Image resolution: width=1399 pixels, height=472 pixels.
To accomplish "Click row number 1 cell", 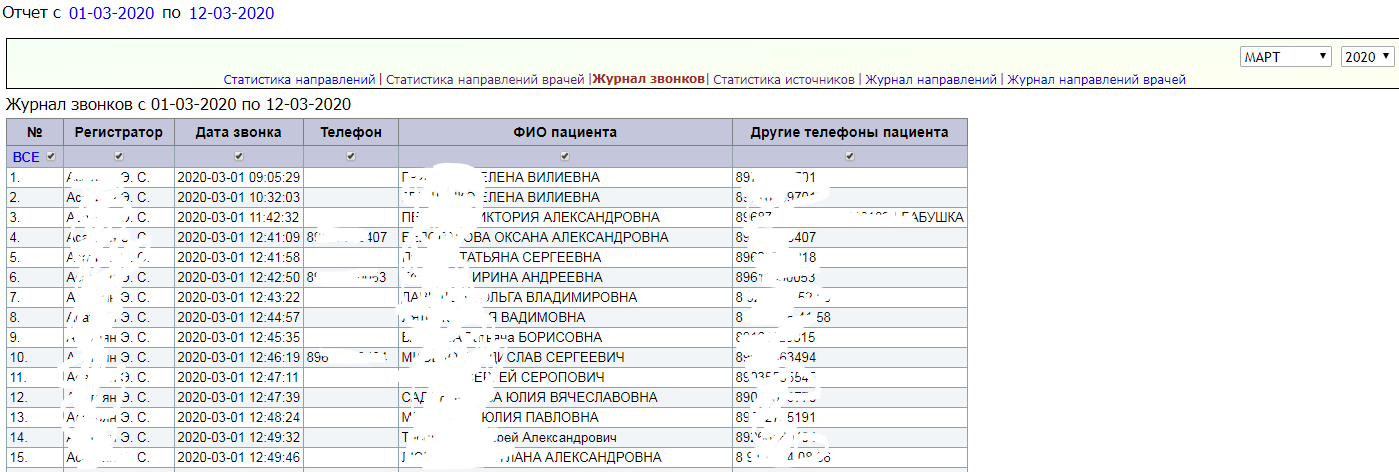I will pyautogui.click(x=35, y=177).
